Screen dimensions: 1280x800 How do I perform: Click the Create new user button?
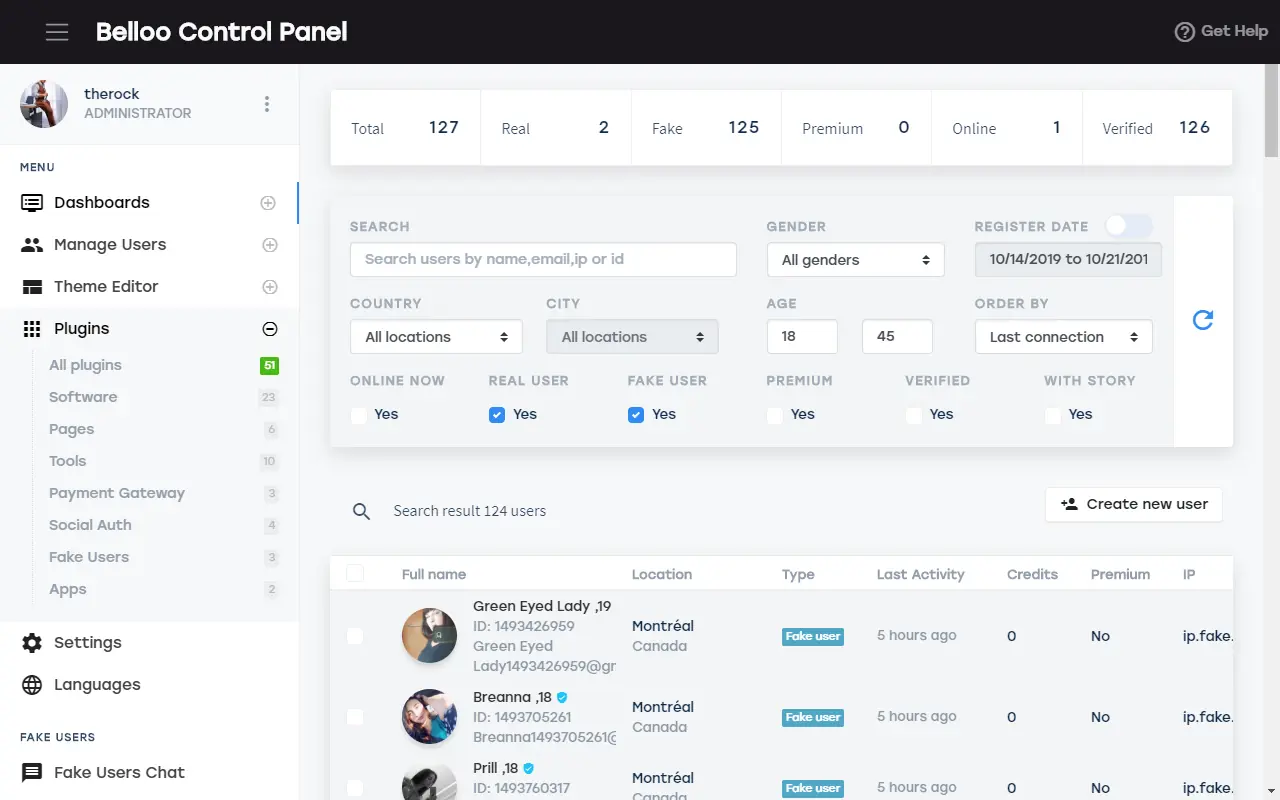click(1134, 504)
